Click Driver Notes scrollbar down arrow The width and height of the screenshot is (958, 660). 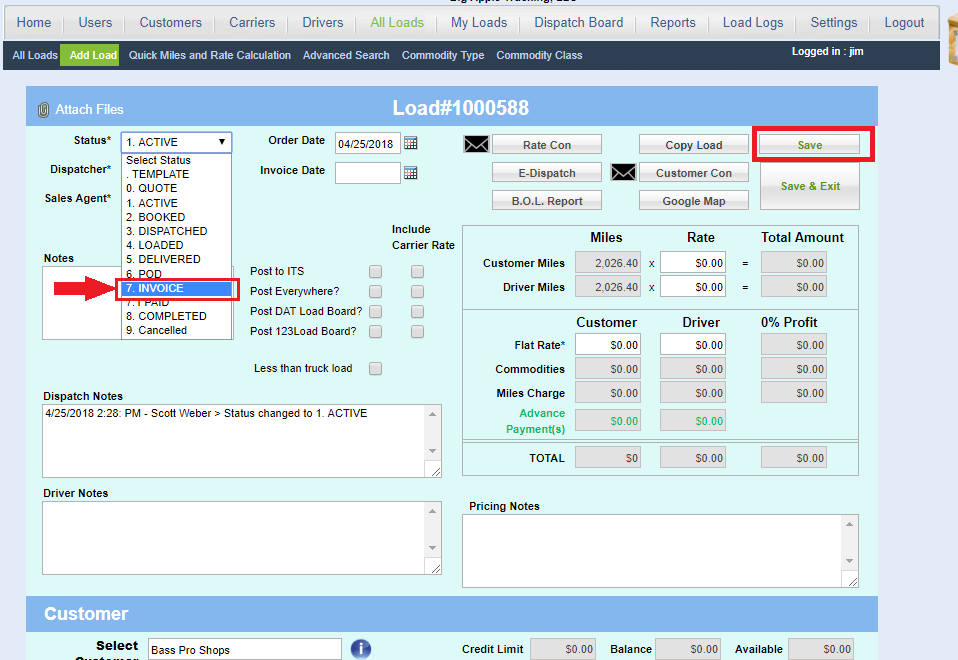433,548
